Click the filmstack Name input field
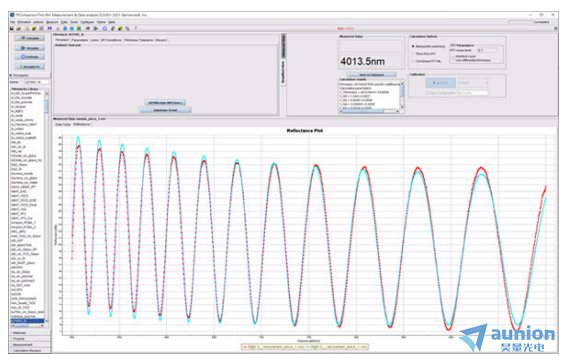Screen dimensions: 567x363 point(37,82)
